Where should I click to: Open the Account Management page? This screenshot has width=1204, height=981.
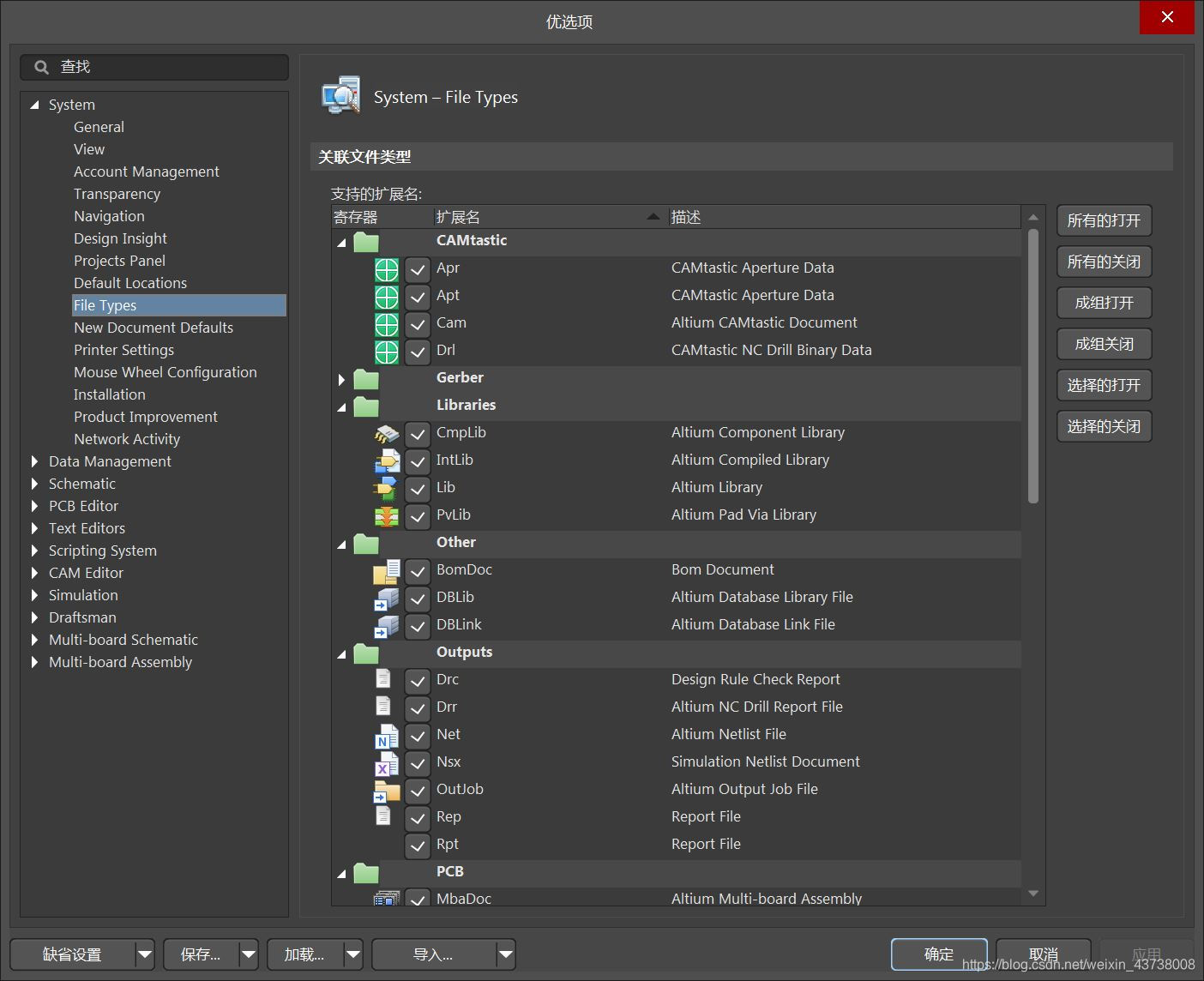click(x=147, y=172)
